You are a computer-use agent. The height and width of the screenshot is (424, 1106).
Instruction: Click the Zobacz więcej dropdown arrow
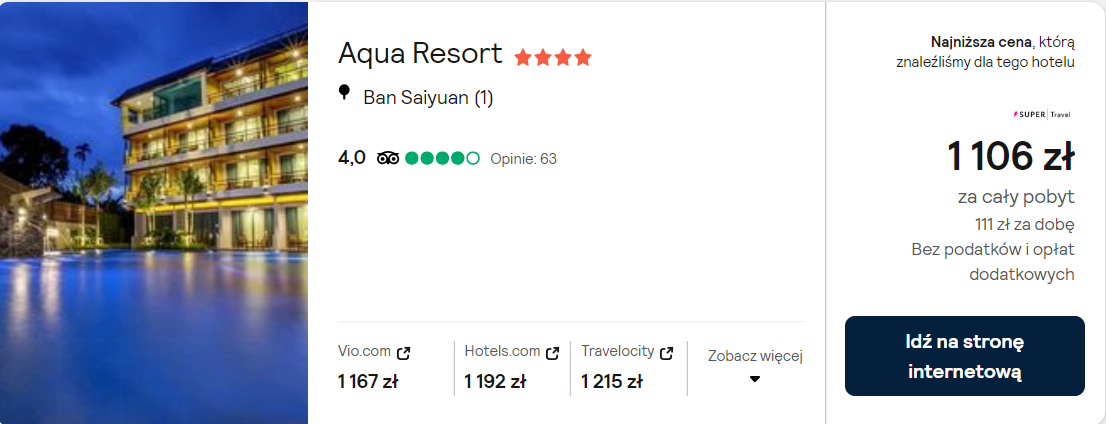click(x=755, y=379)
